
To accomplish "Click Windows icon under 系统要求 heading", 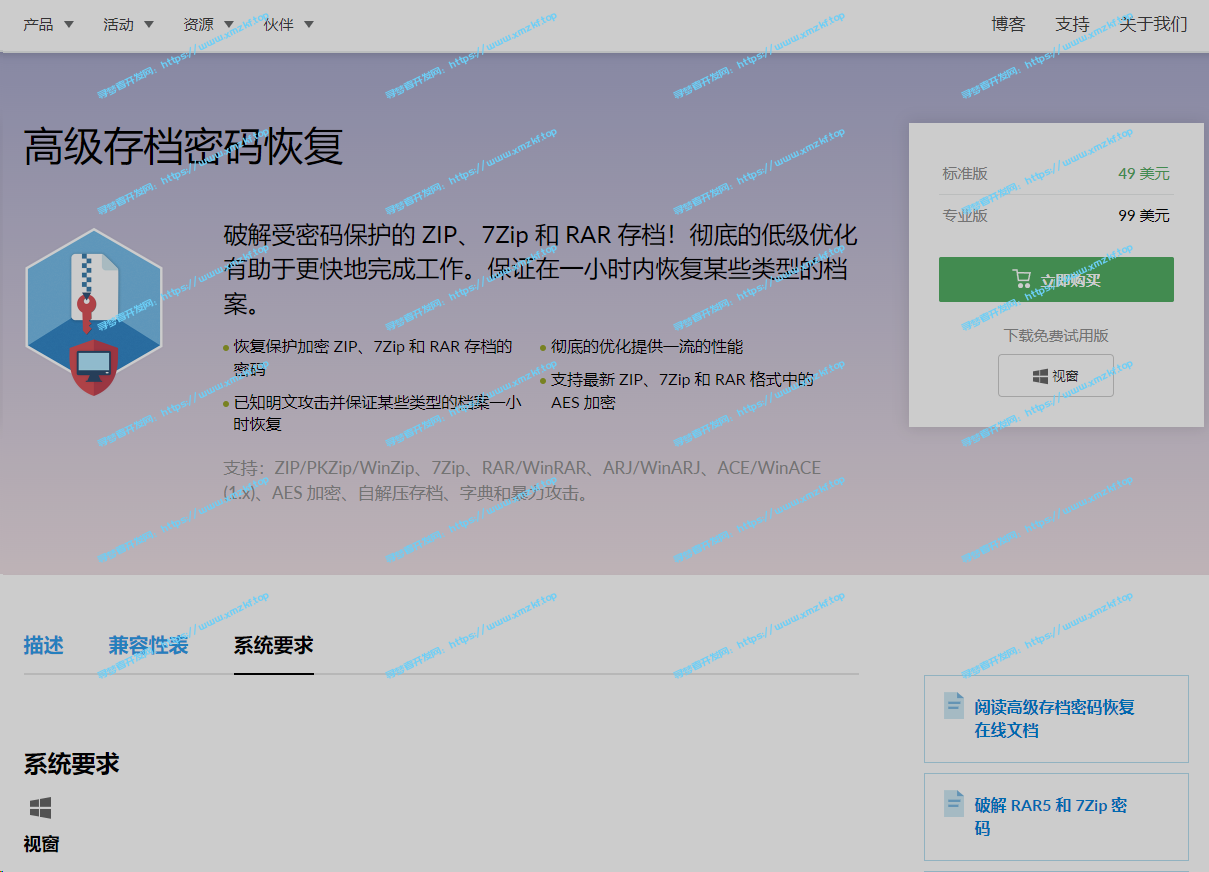I will point(40,808).
